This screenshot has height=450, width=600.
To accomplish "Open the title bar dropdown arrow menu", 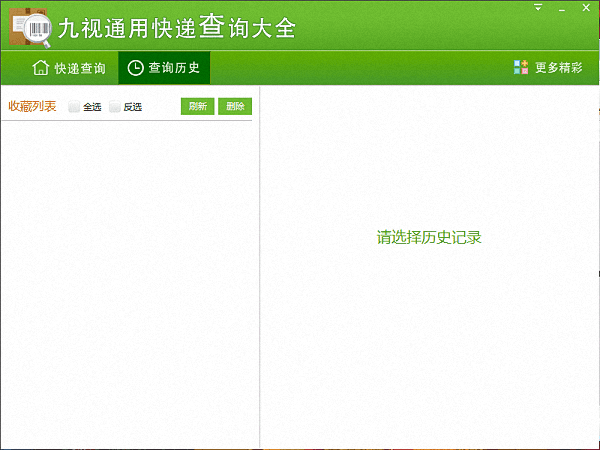I will [539, 8].
